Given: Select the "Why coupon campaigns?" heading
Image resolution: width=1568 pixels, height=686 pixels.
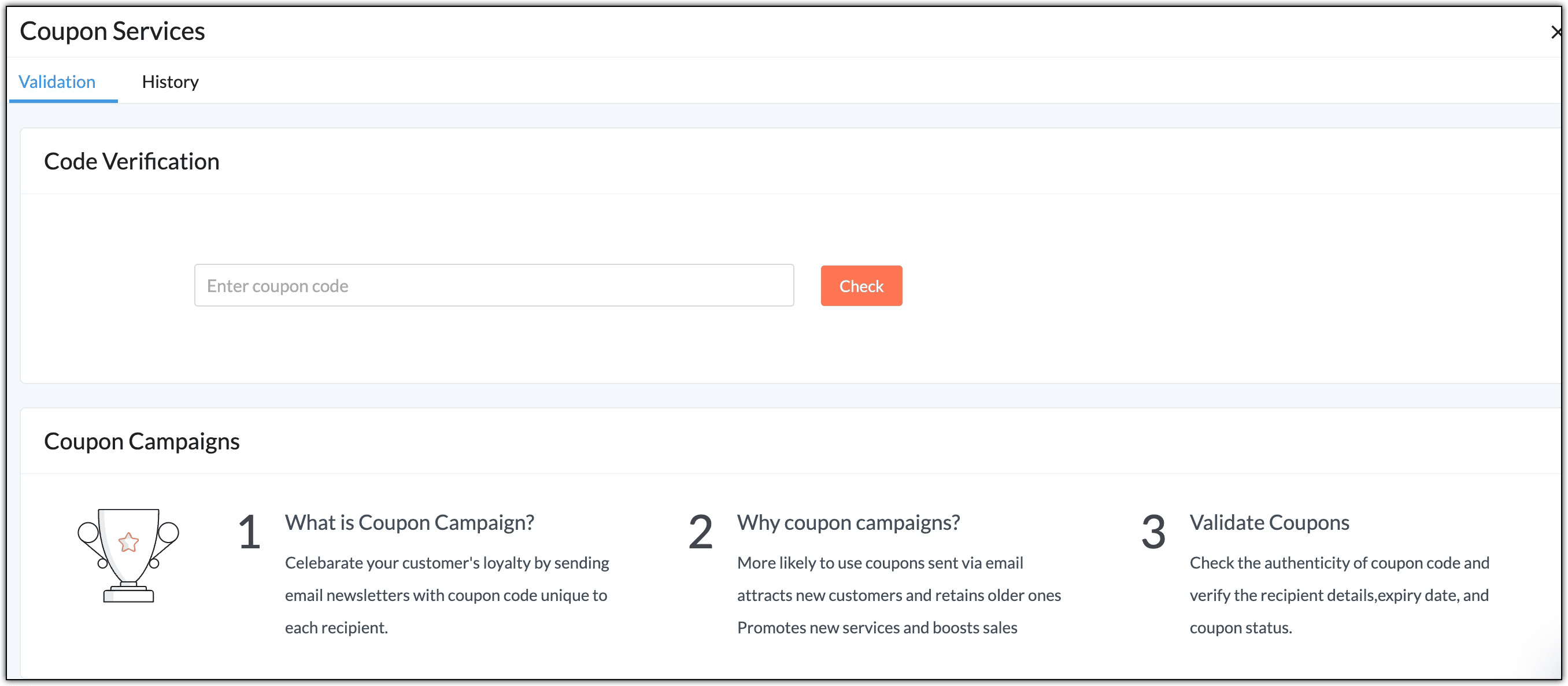Looking at the screenshot, I should tap(848, 522).
